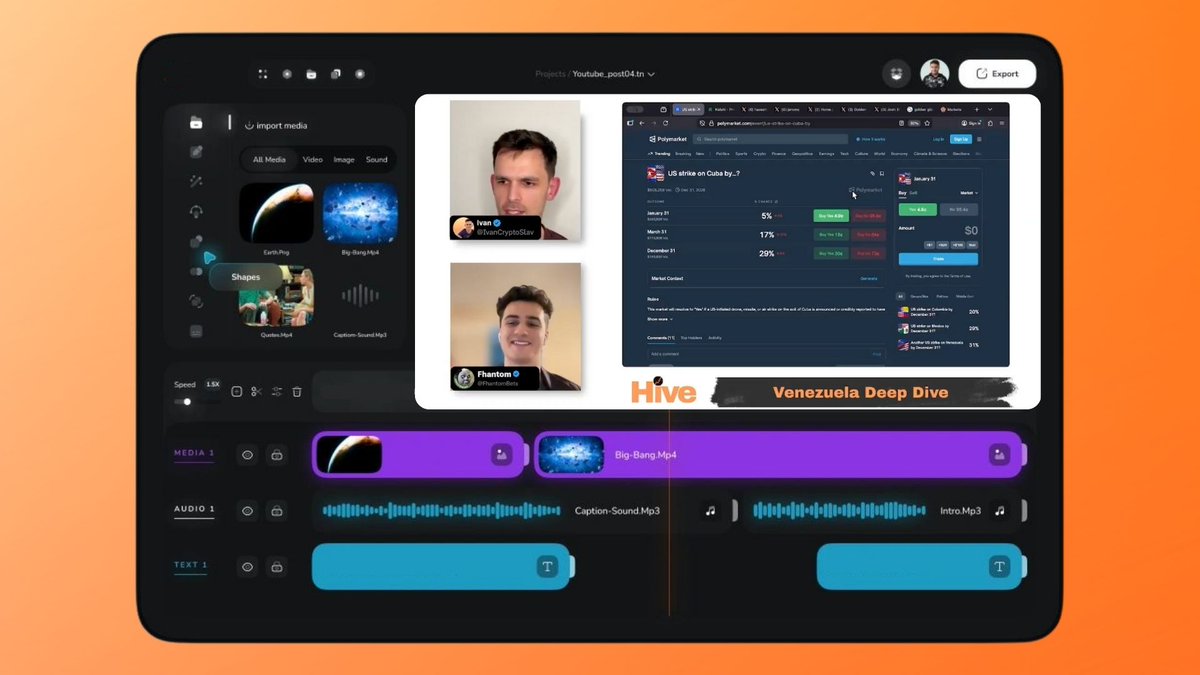Click the Intro.Mp3 clip name in timeline
Viewport: 1200px width, 675px height.
960,511
